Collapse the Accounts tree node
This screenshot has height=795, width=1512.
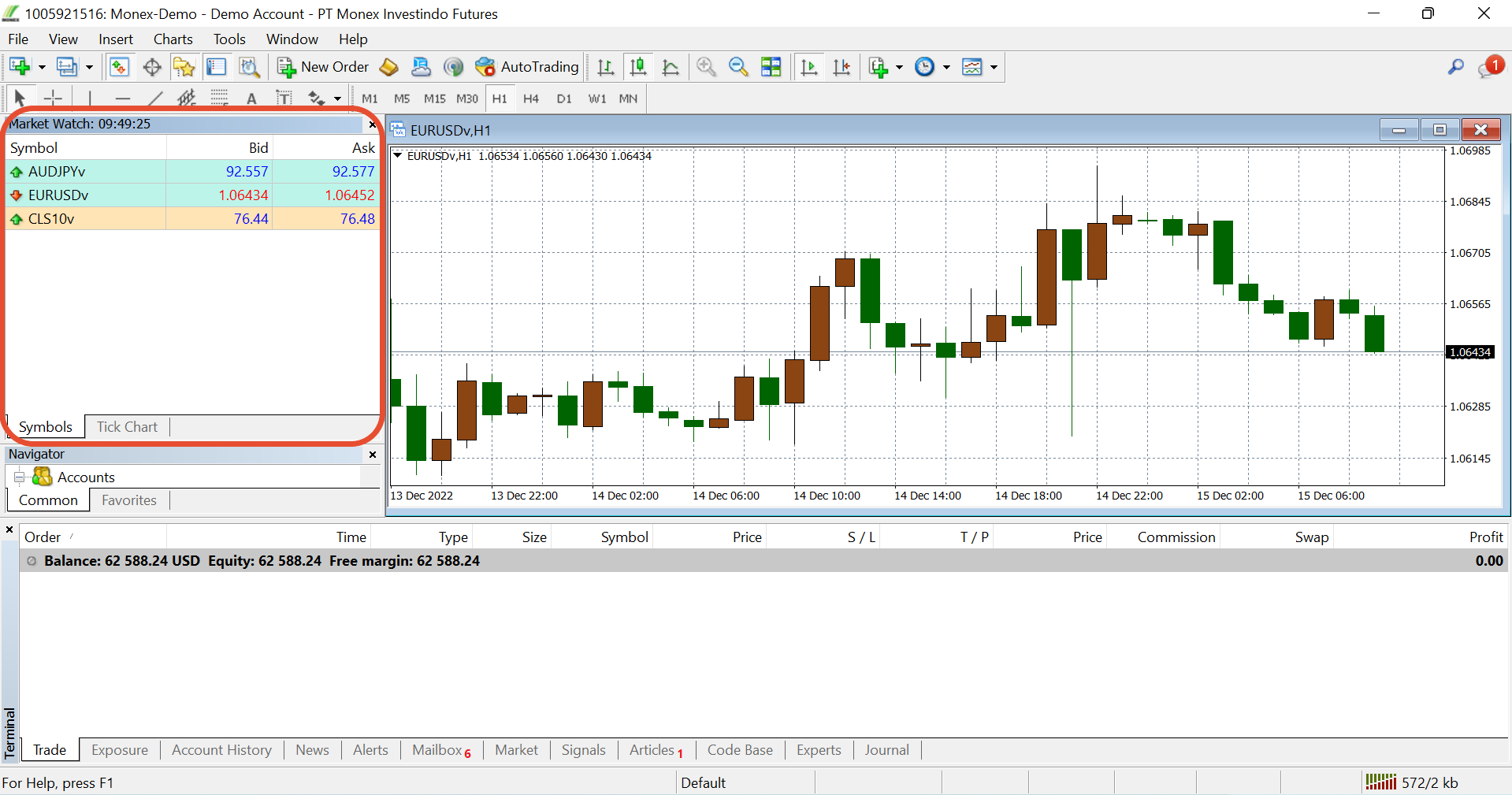20,477
